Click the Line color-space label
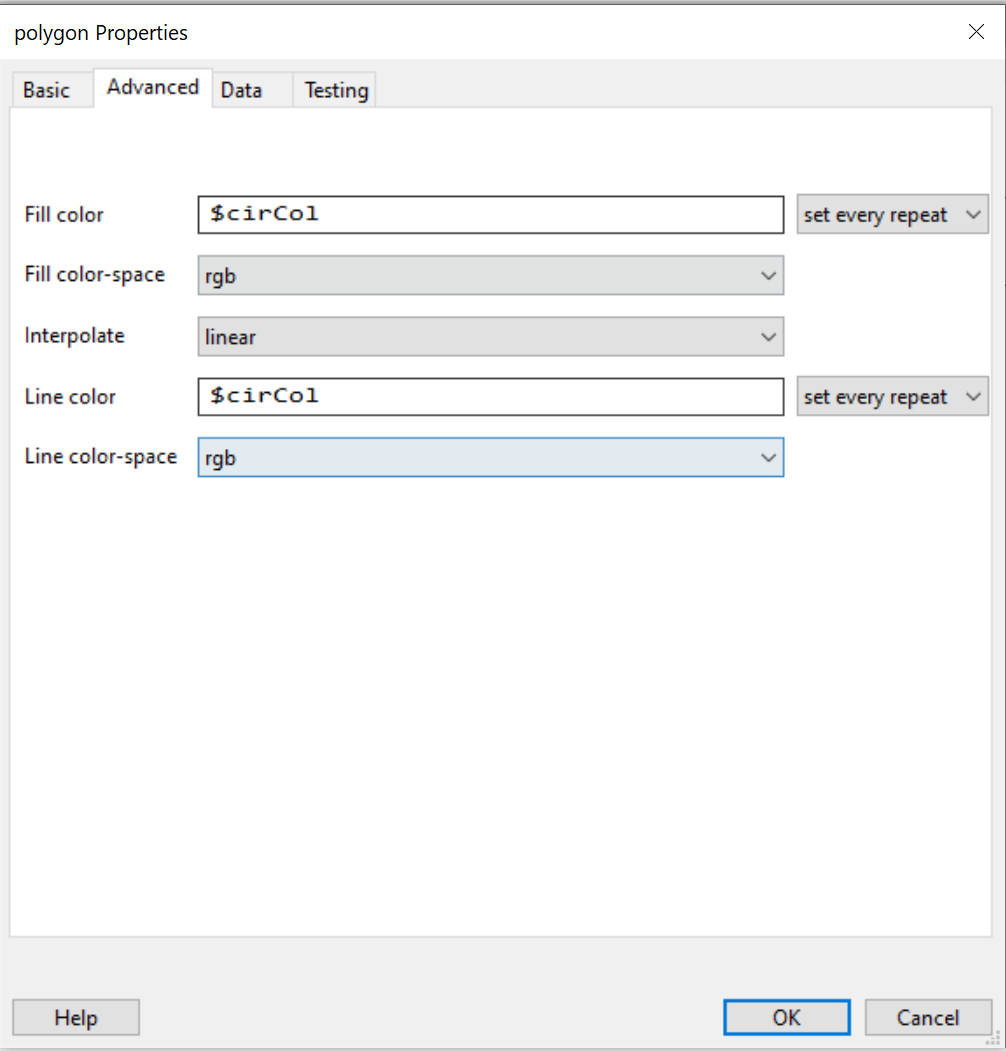 (x=100, y=456)
